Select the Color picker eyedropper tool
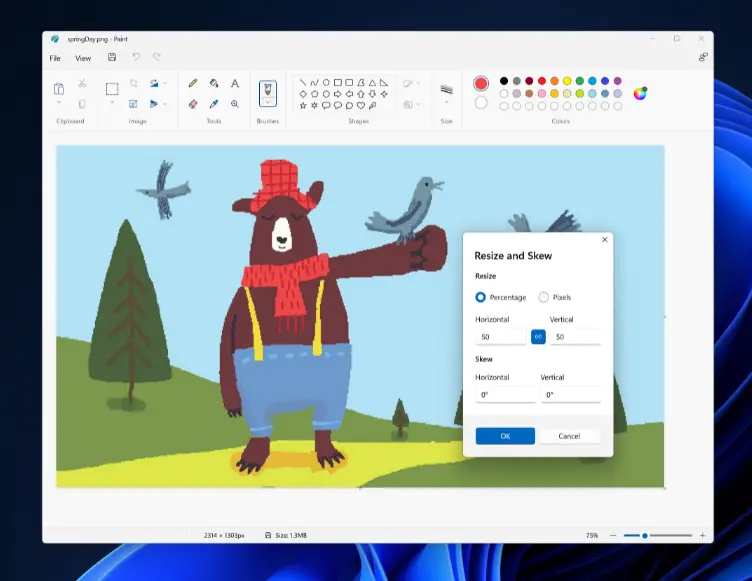 214,104
